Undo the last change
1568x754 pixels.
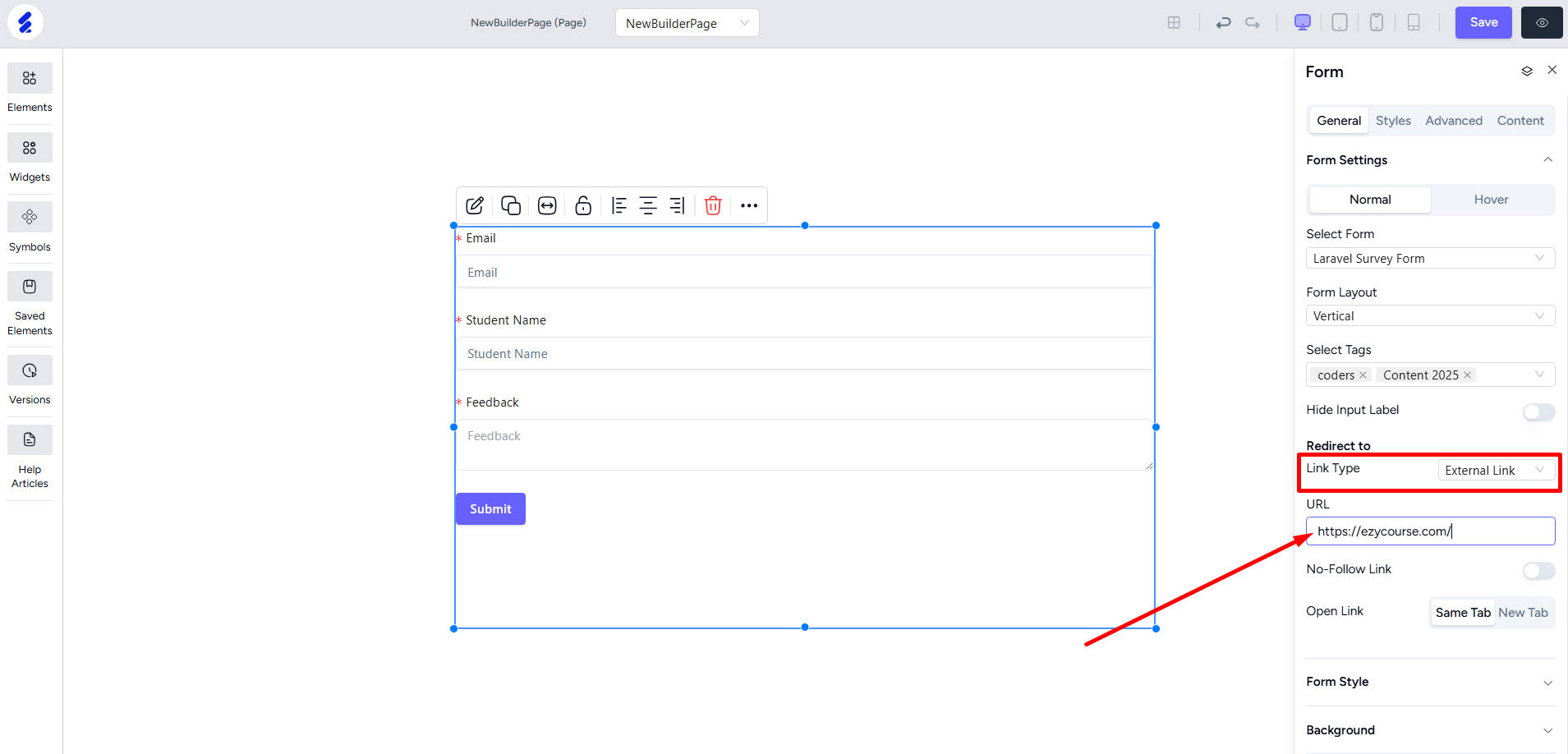pos(1224,23)
